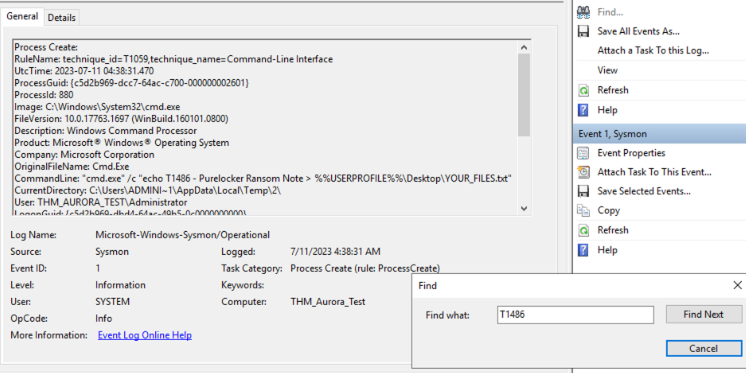Image resolution: width=746 pixels, height=373 pixels.
Task: Click the bottom blue Help question icon
Action: tap(583, 250)
